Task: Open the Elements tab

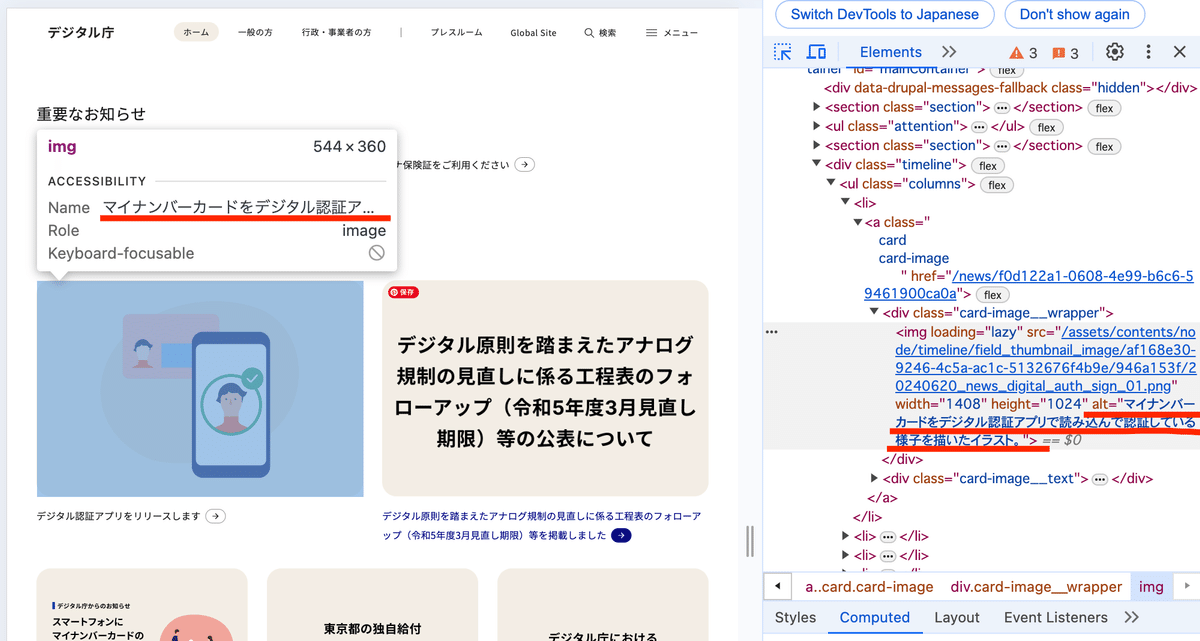Action: pyautogui.click(x=890, y=52)
